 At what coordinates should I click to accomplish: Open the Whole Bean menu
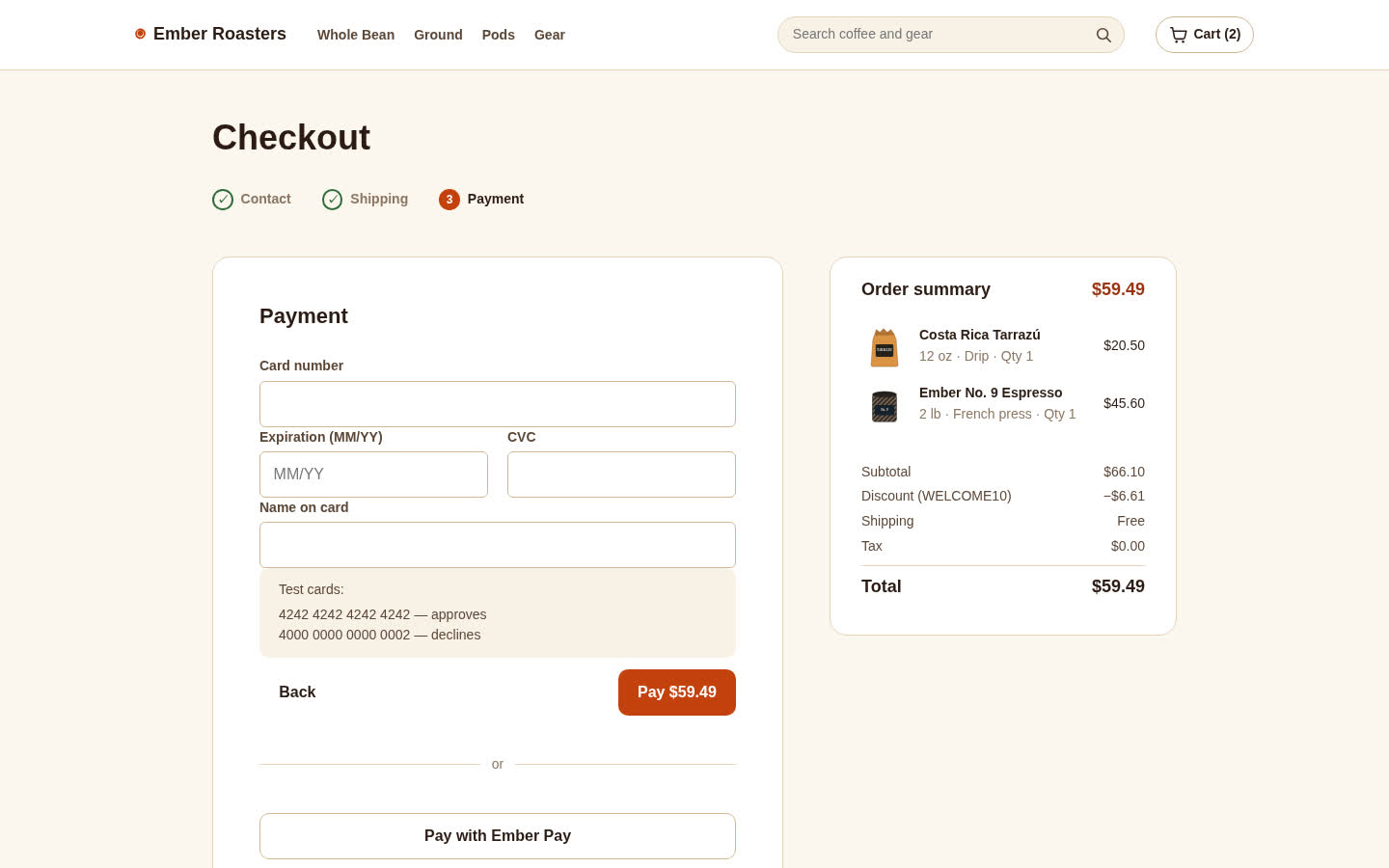click(x=356, y=35)
